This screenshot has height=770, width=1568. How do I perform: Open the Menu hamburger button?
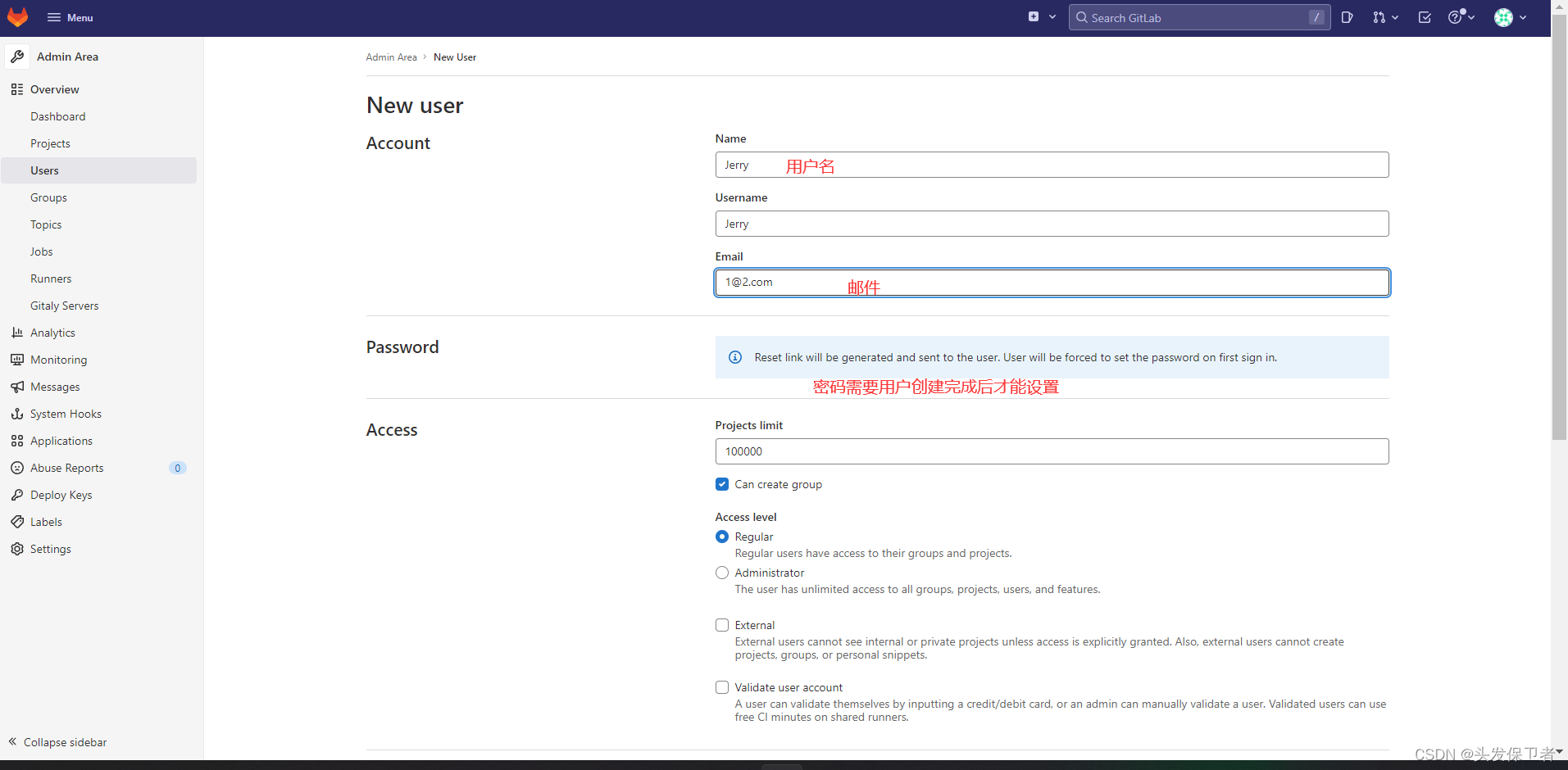[70, 17]
